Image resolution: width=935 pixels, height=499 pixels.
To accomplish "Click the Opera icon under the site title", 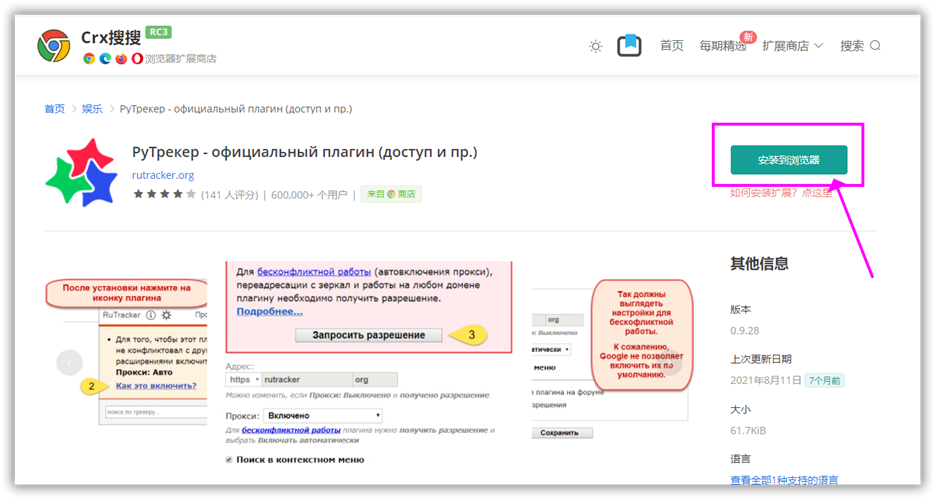I will [x=137, y=59].
